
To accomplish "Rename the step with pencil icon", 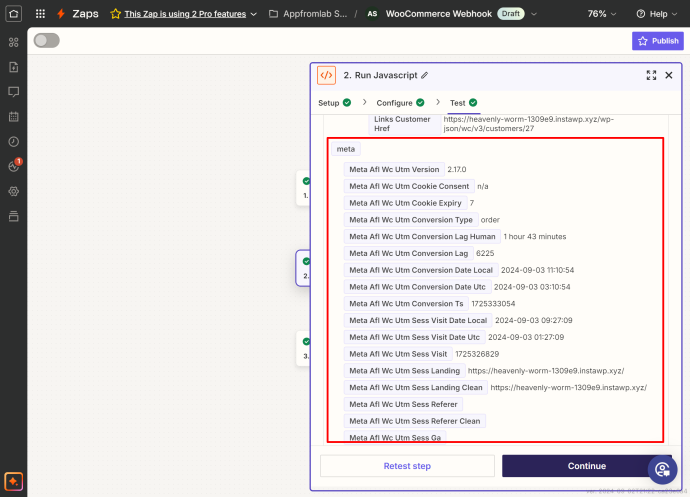I will tap(425, 75).
